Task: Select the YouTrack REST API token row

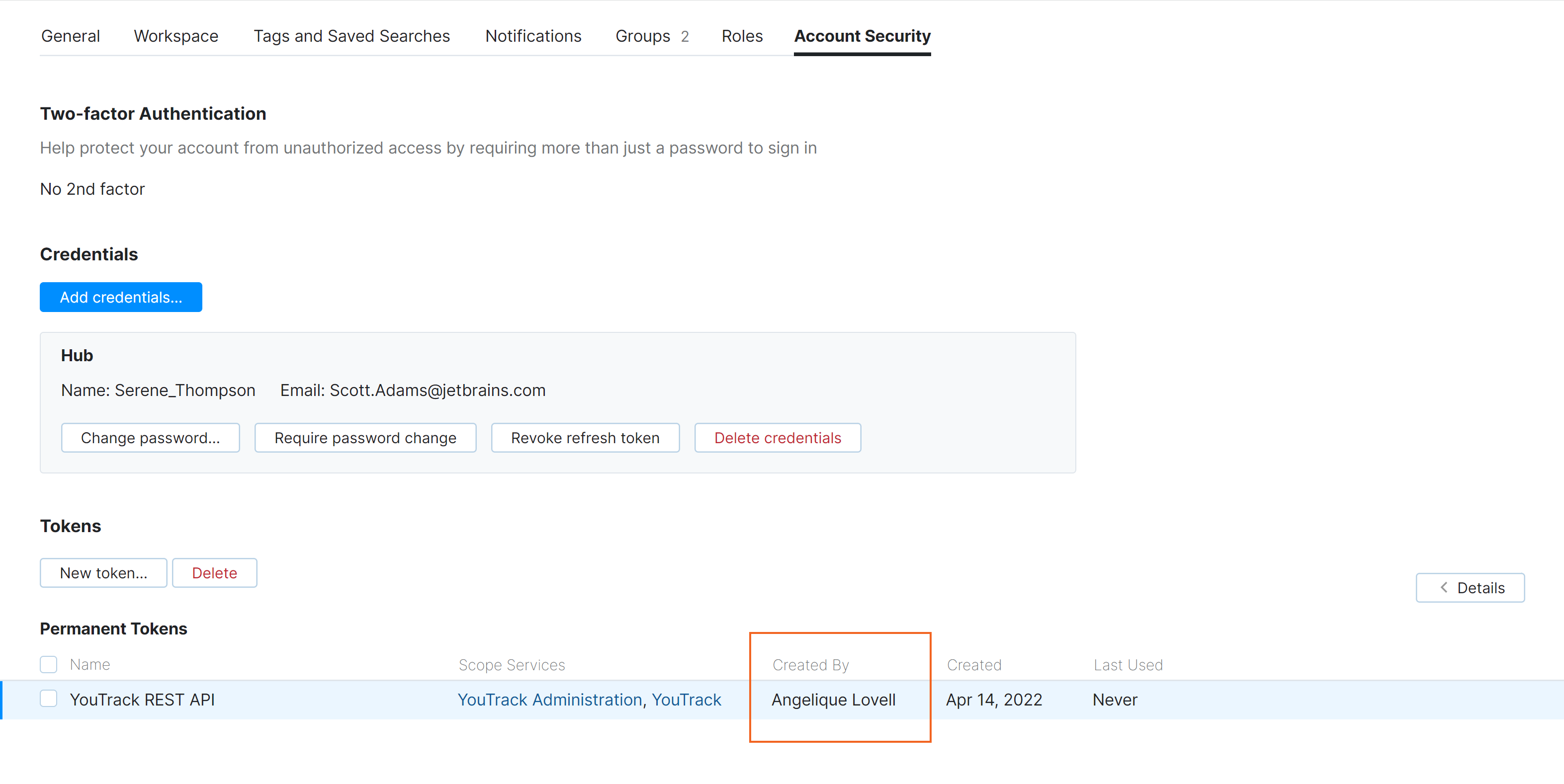Action: (142, 700)
